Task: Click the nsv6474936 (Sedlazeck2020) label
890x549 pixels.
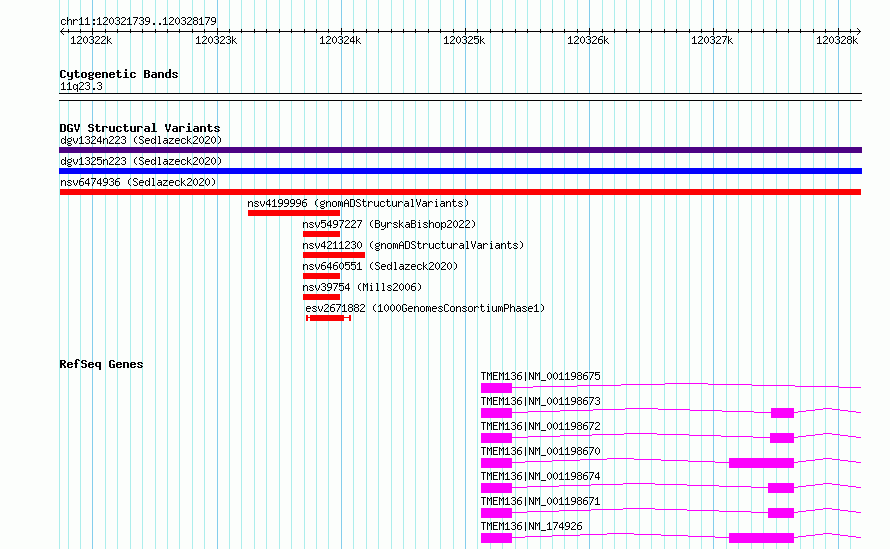Action: coord(138,182)
